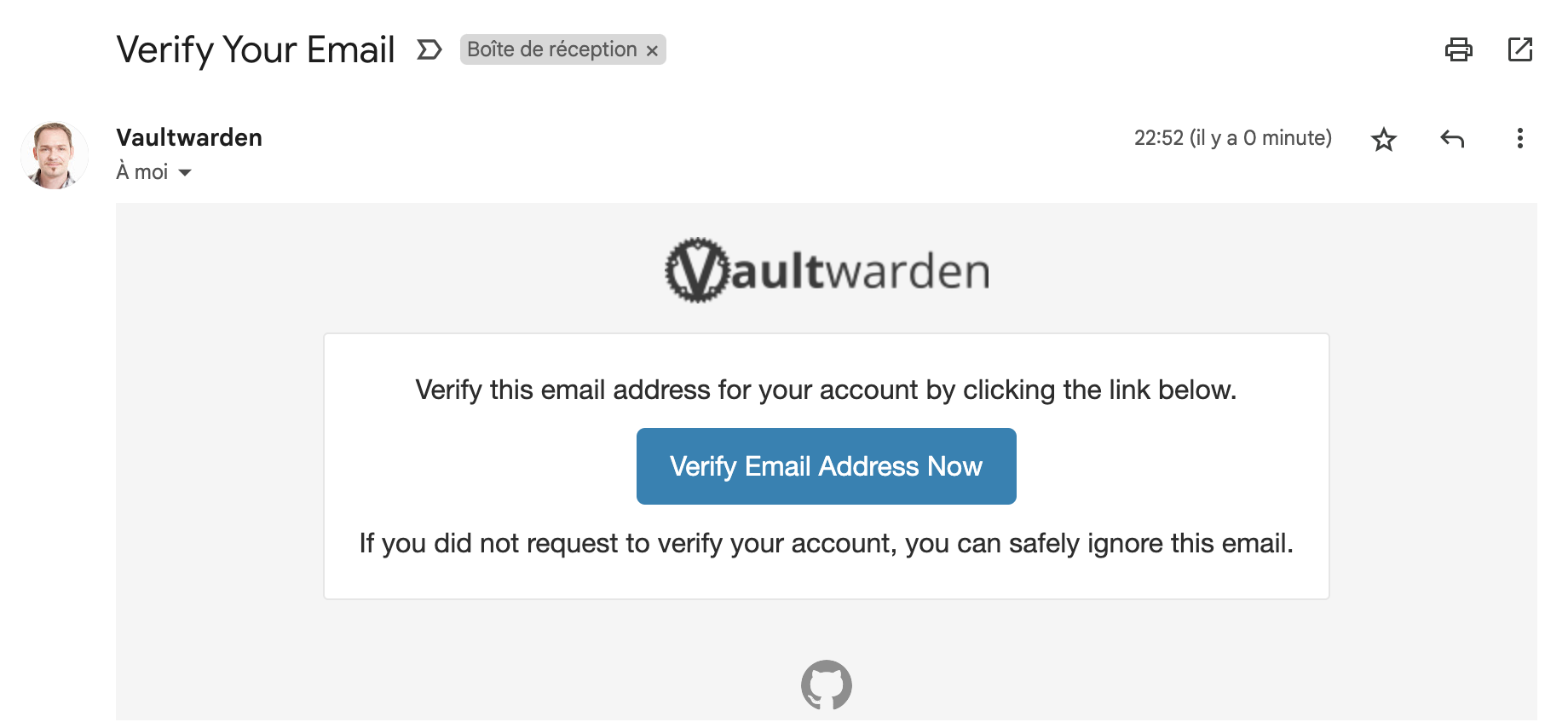This screenshot has height=728, width=1568.
Task: Open the GitHub icon in the footer
Action: (827, 685)
